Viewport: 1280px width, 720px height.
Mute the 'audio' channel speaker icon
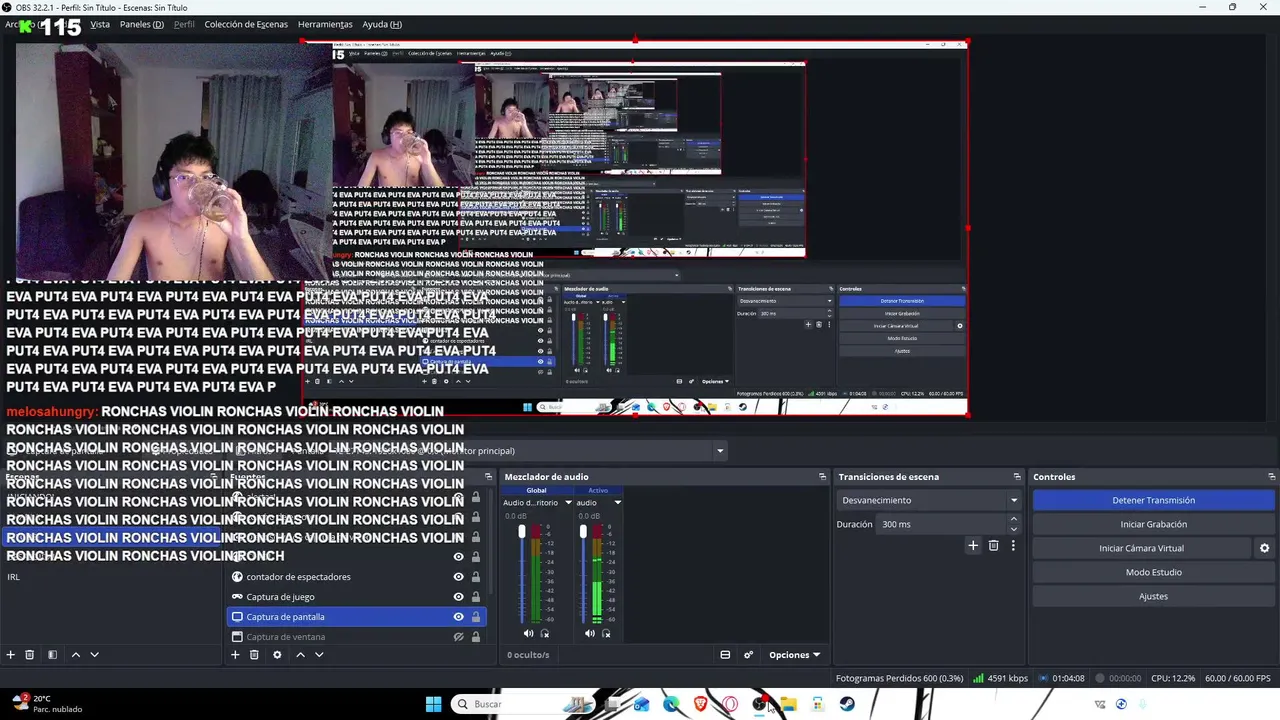589,633
